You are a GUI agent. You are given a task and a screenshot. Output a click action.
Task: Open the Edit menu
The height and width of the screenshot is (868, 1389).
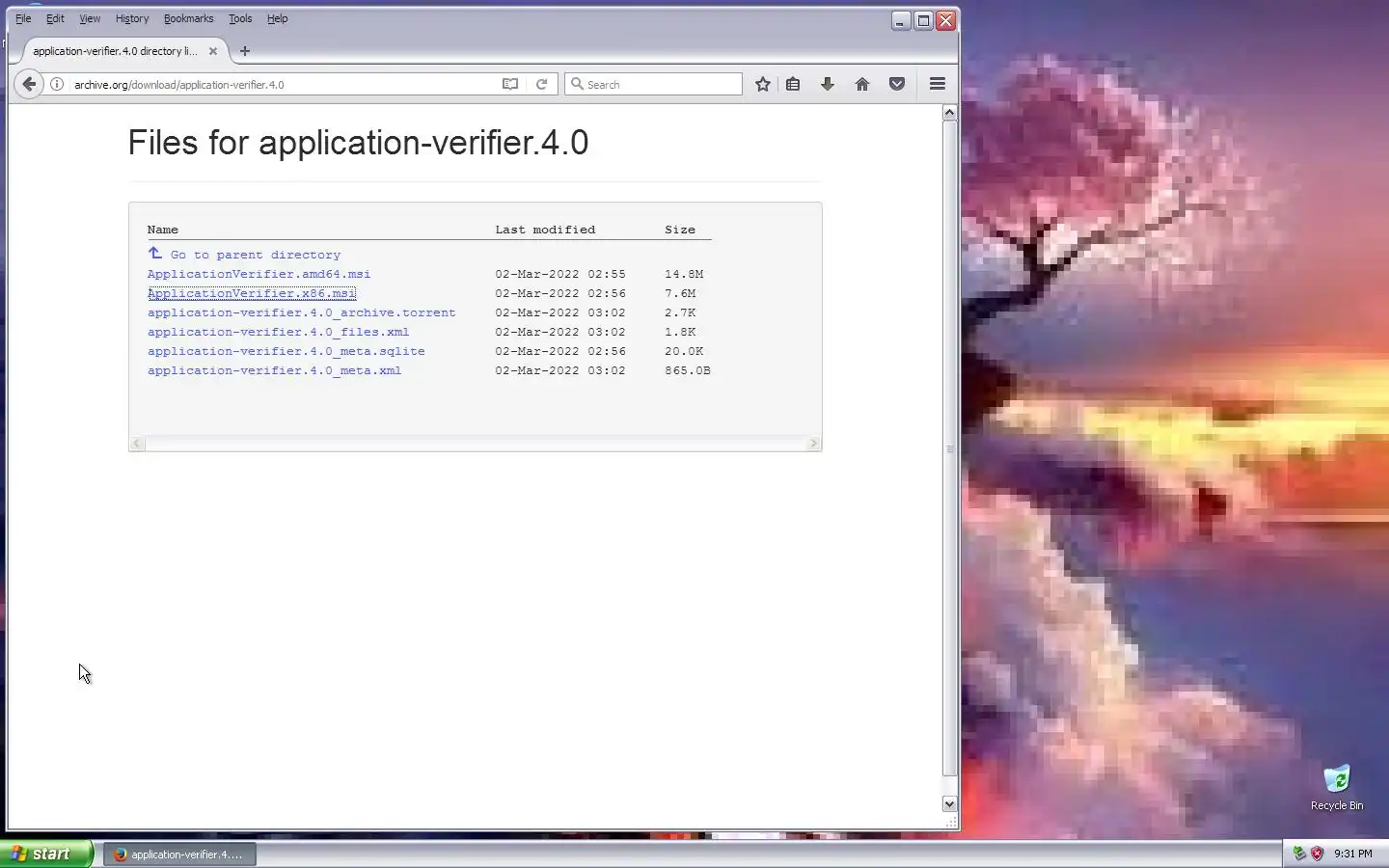(x=55, y=18)
